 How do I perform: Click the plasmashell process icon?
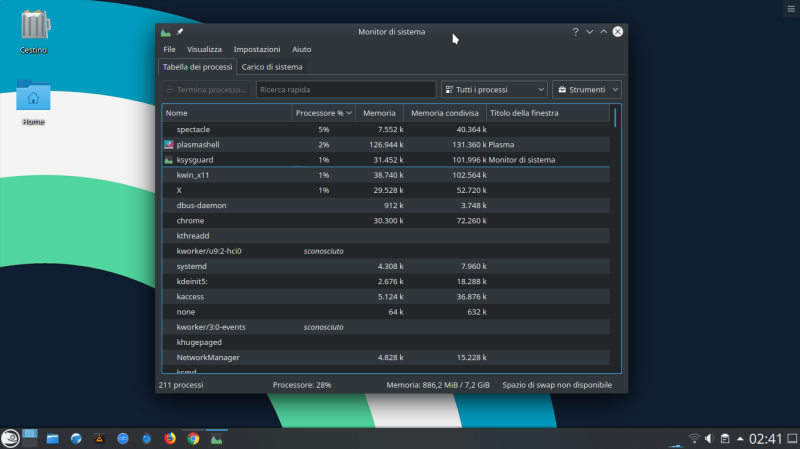click(168, 144)
